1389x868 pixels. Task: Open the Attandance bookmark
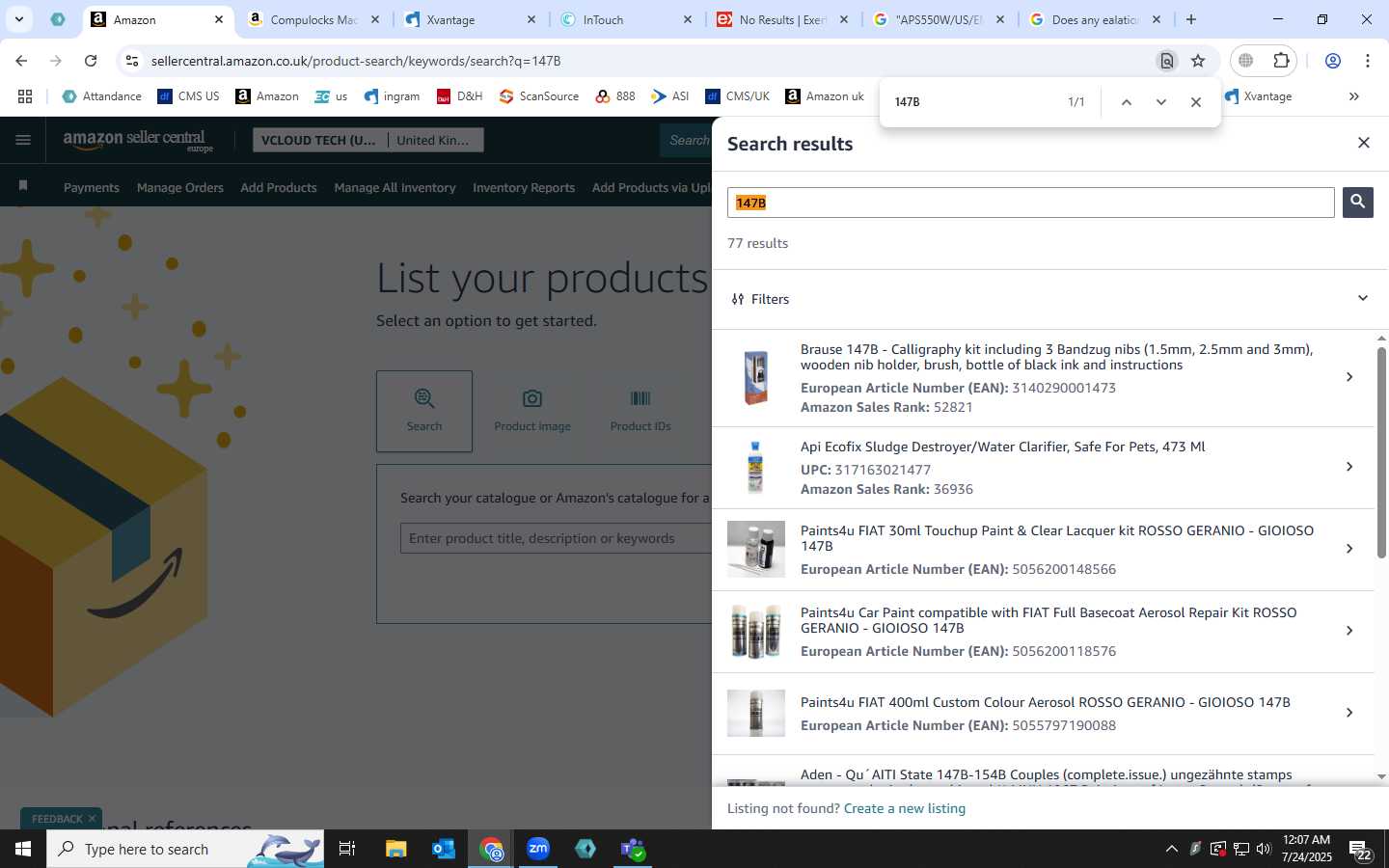(101, 96)
